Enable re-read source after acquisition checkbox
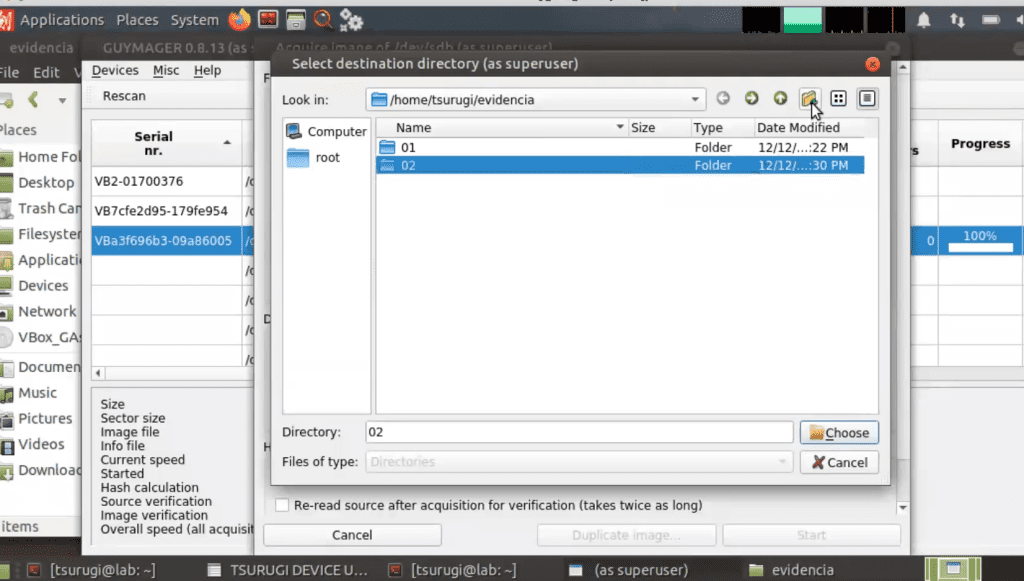1024x581 pixels. click(282, 505)
